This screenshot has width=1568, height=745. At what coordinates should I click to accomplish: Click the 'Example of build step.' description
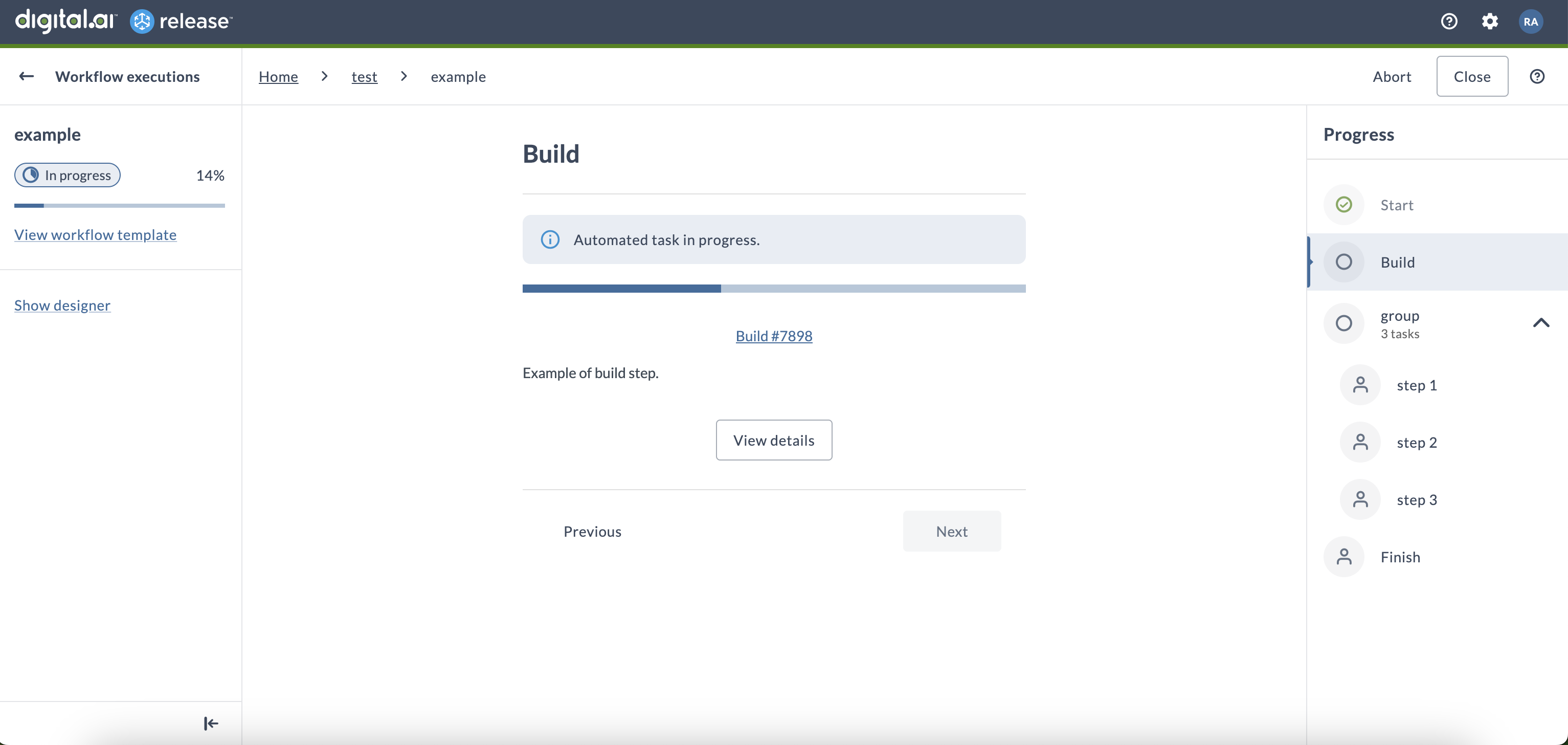click(591, 373)
